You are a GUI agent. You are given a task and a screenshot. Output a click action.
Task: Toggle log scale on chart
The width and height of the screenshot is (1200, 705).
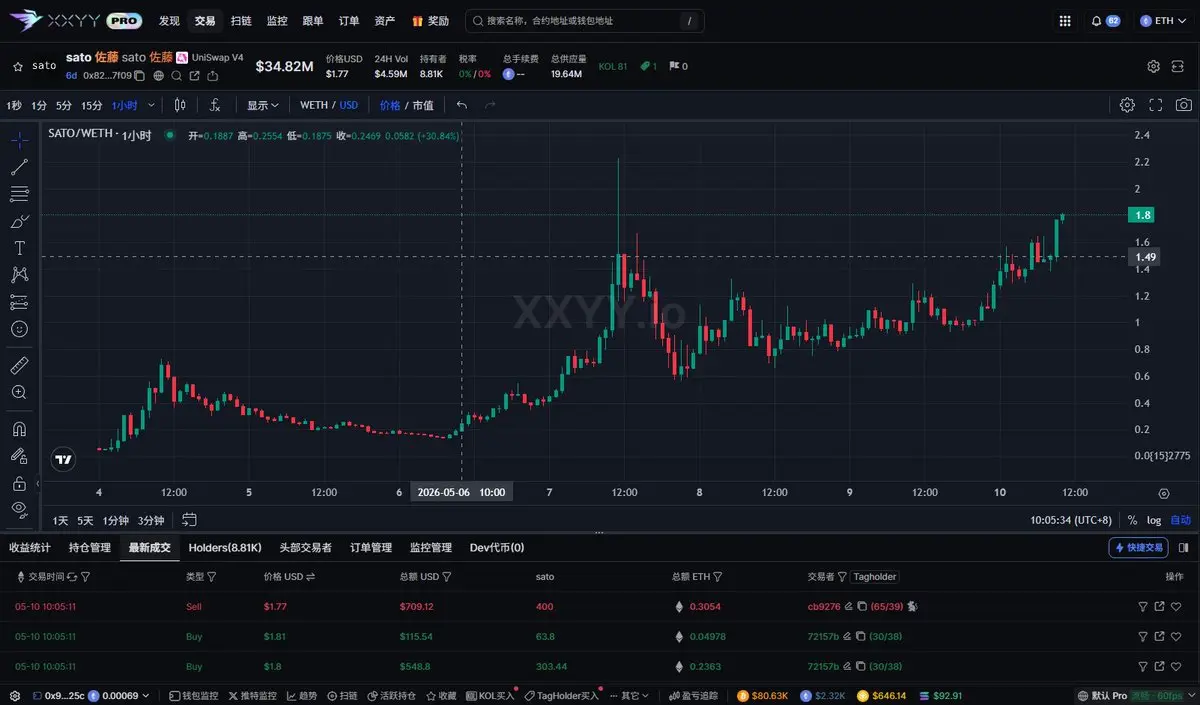1154,520
